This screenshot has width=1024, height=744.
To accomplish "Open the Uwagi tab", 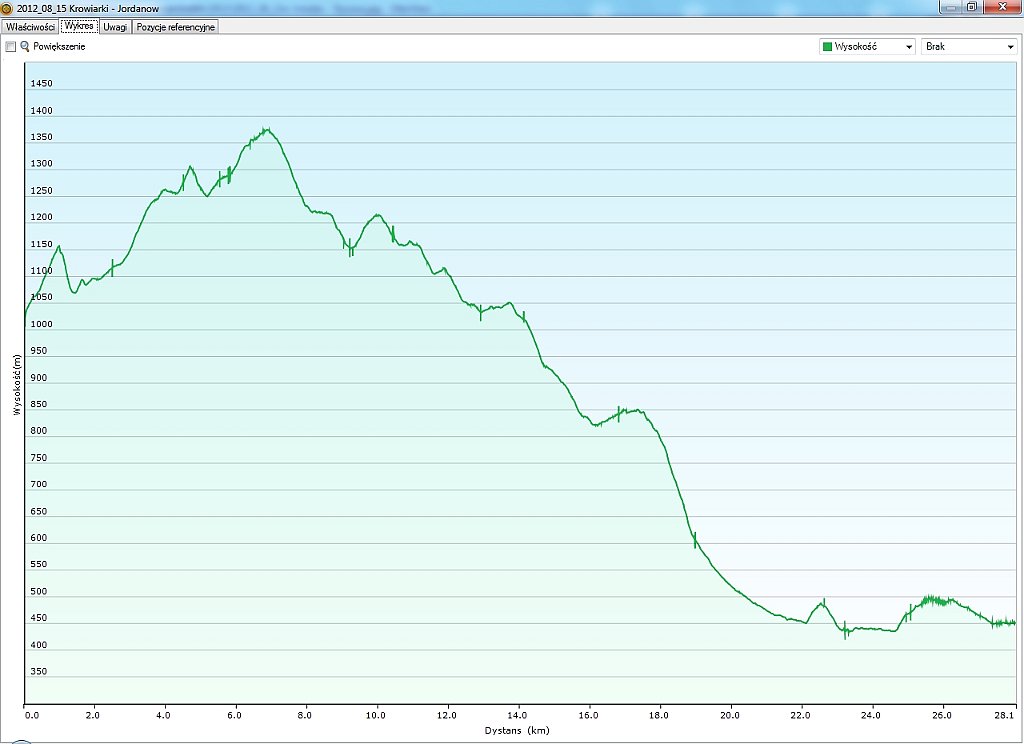I will [x=115, y=27].
